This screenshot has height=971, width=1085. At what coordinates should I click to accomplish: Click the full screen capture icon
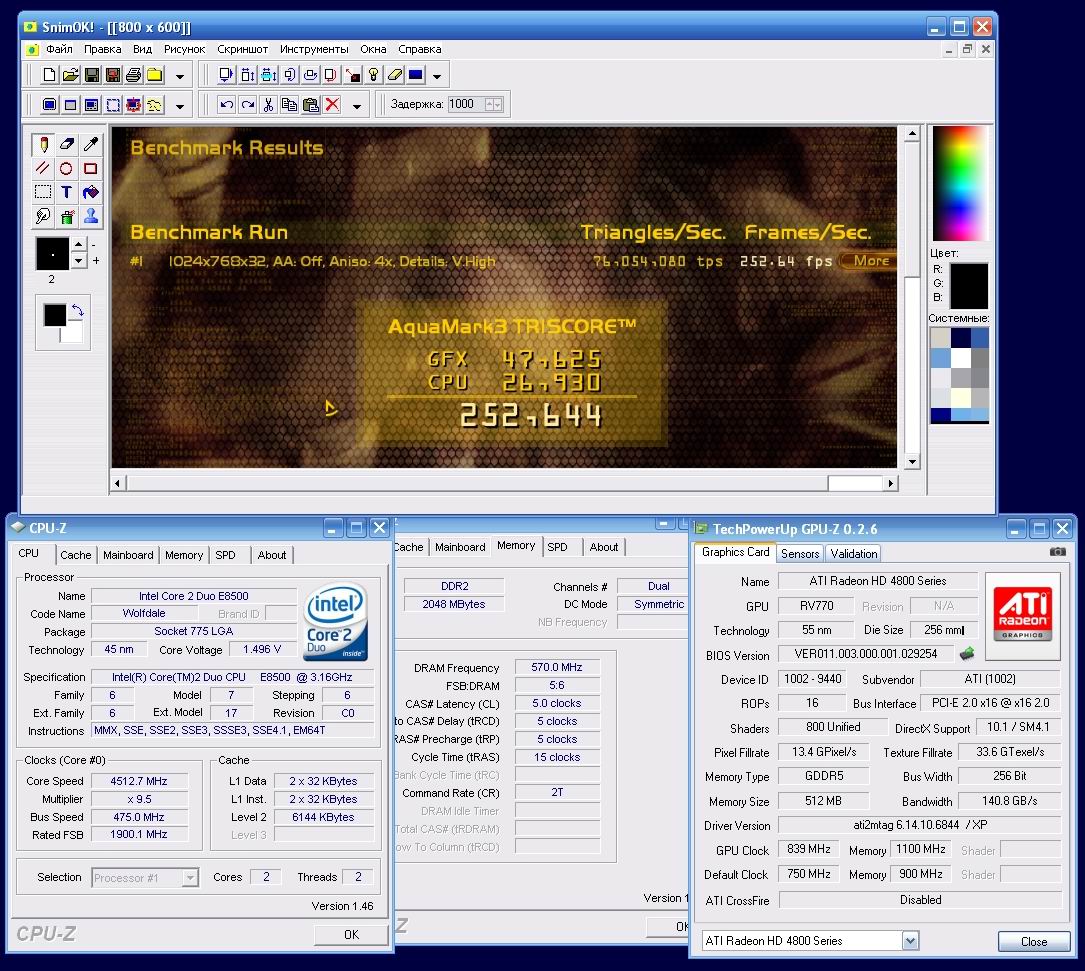click(x=49, y=105)
